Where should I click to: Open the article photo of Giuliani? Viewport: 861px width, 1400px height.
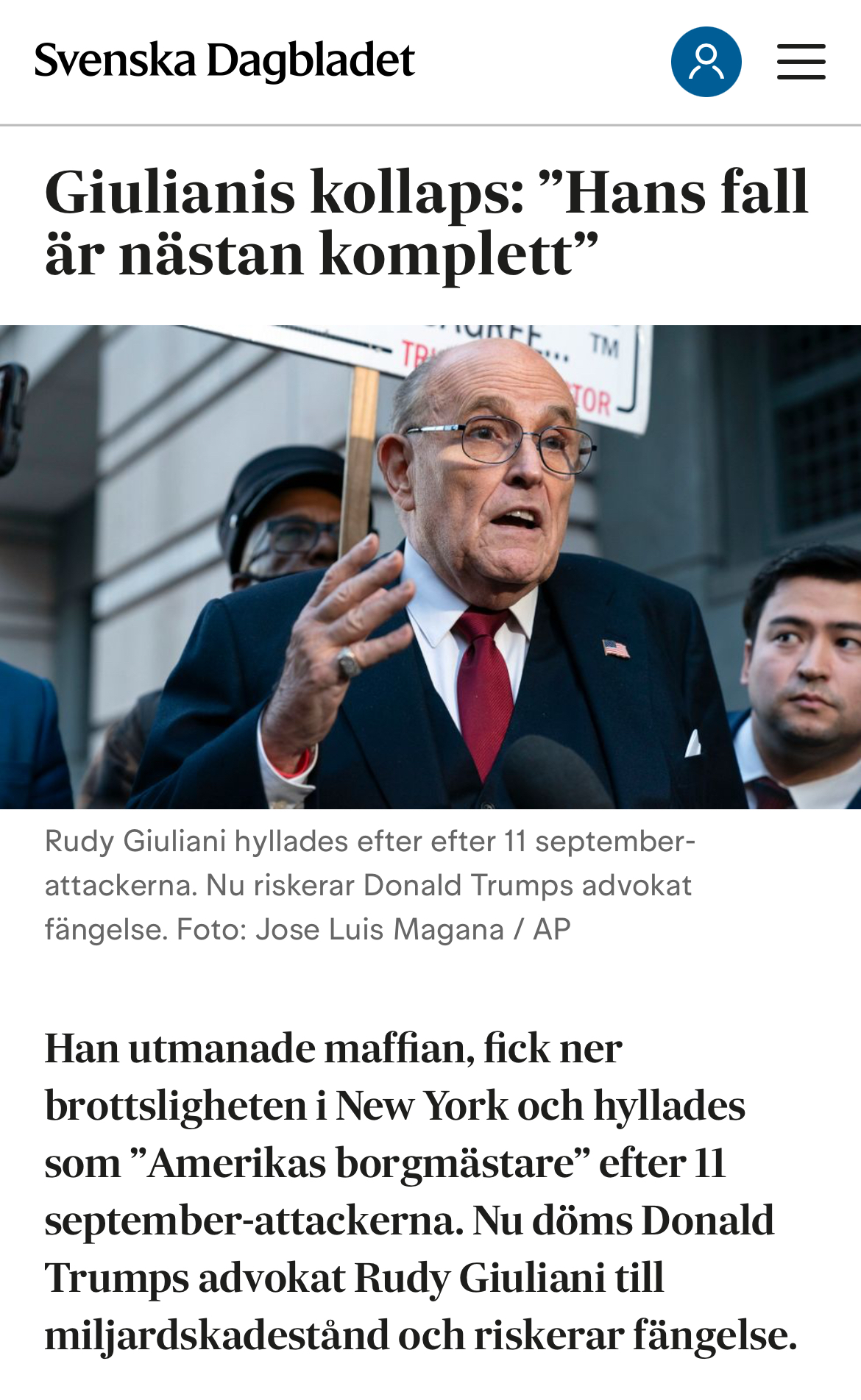point(431,567)
